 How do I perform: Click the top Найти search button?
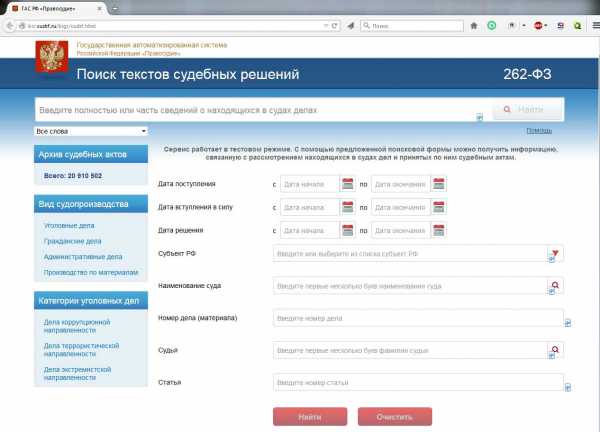pyautogui.click(x=528, y=109)
